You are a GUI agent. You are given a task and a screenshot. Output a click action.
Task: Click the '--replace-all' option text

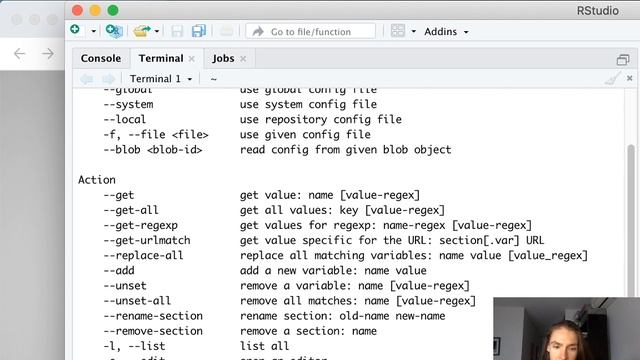click(x=143, y=256)
